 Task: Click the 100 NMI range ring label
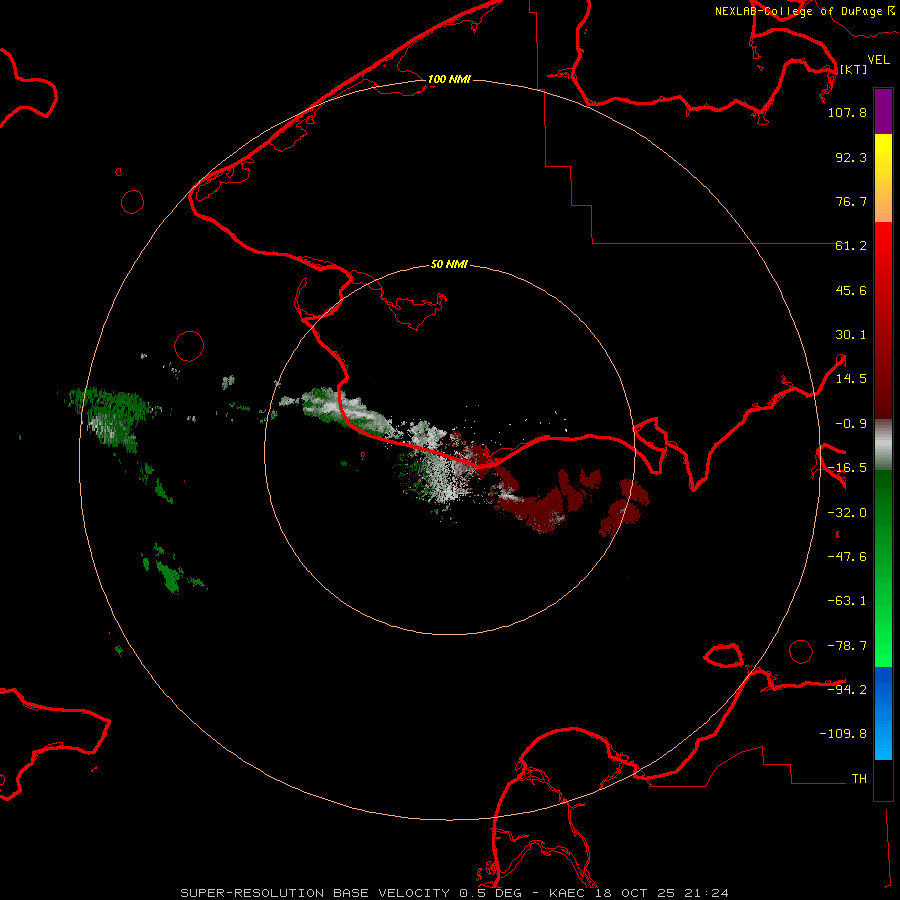(x=449, y=79)
